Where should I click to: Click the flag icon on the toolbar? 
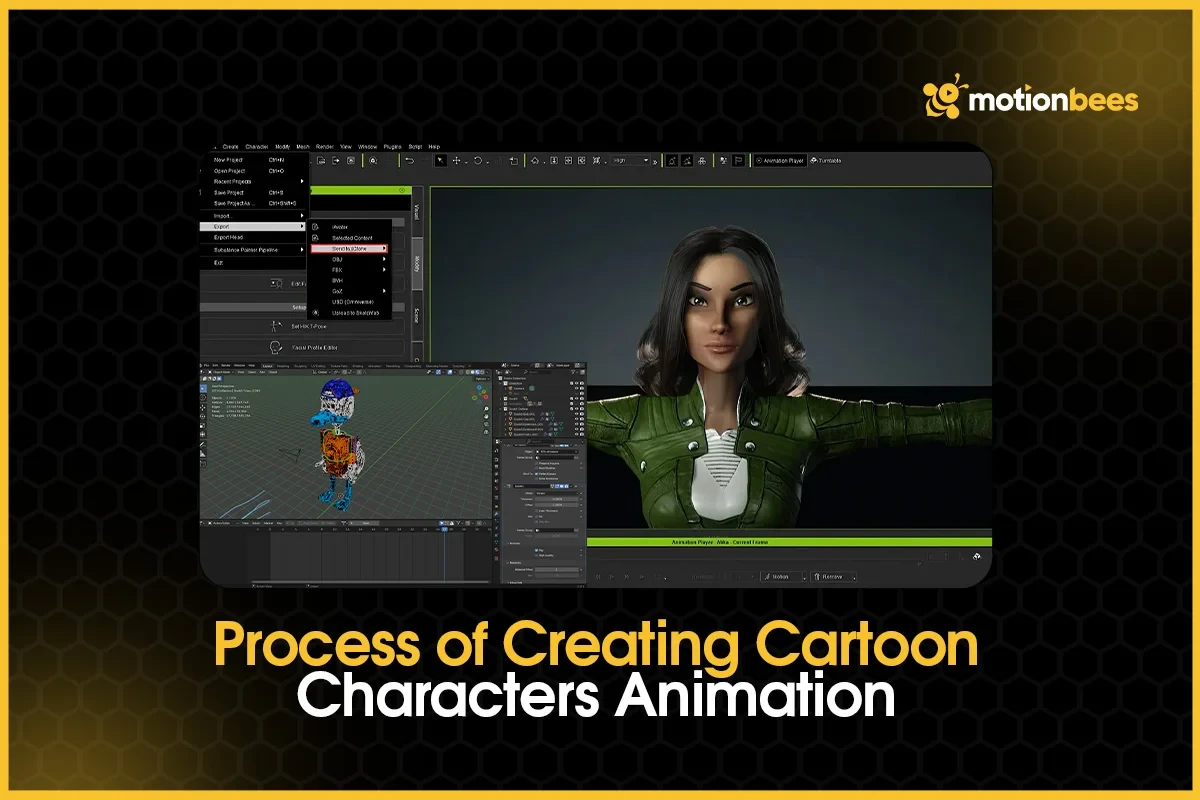pyautogui.click(x=738, y=160)
